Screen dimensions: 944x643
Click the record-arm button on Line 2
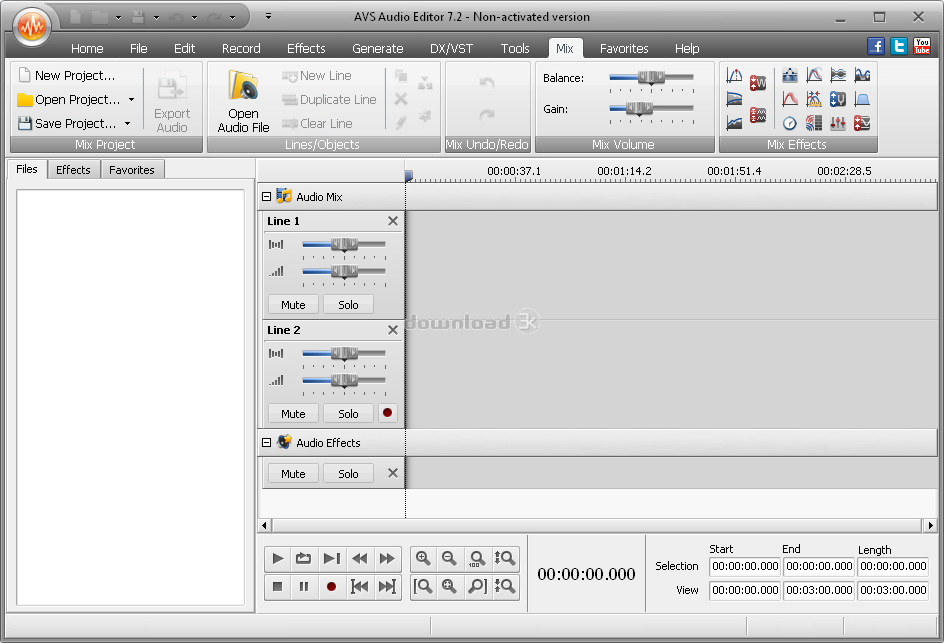(x=387, y=413)
